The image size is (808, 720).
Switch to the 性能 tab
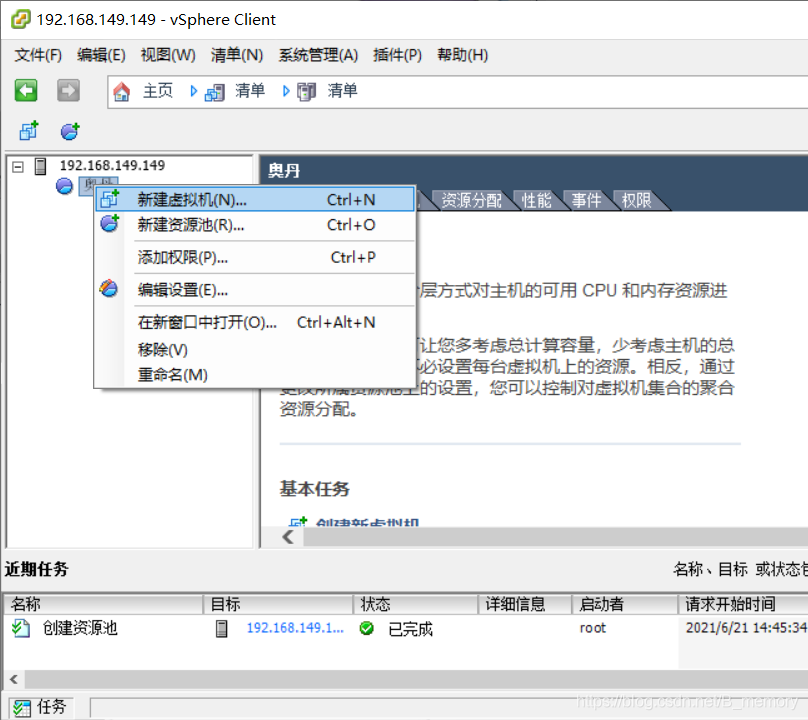coord(536,200)
